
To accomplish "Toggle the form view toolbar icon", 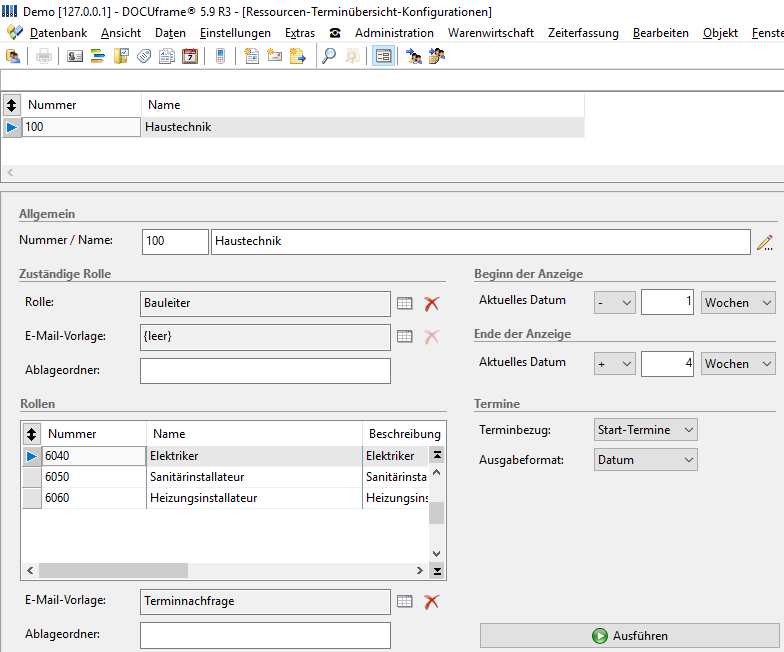I will (x=384, y=56).
